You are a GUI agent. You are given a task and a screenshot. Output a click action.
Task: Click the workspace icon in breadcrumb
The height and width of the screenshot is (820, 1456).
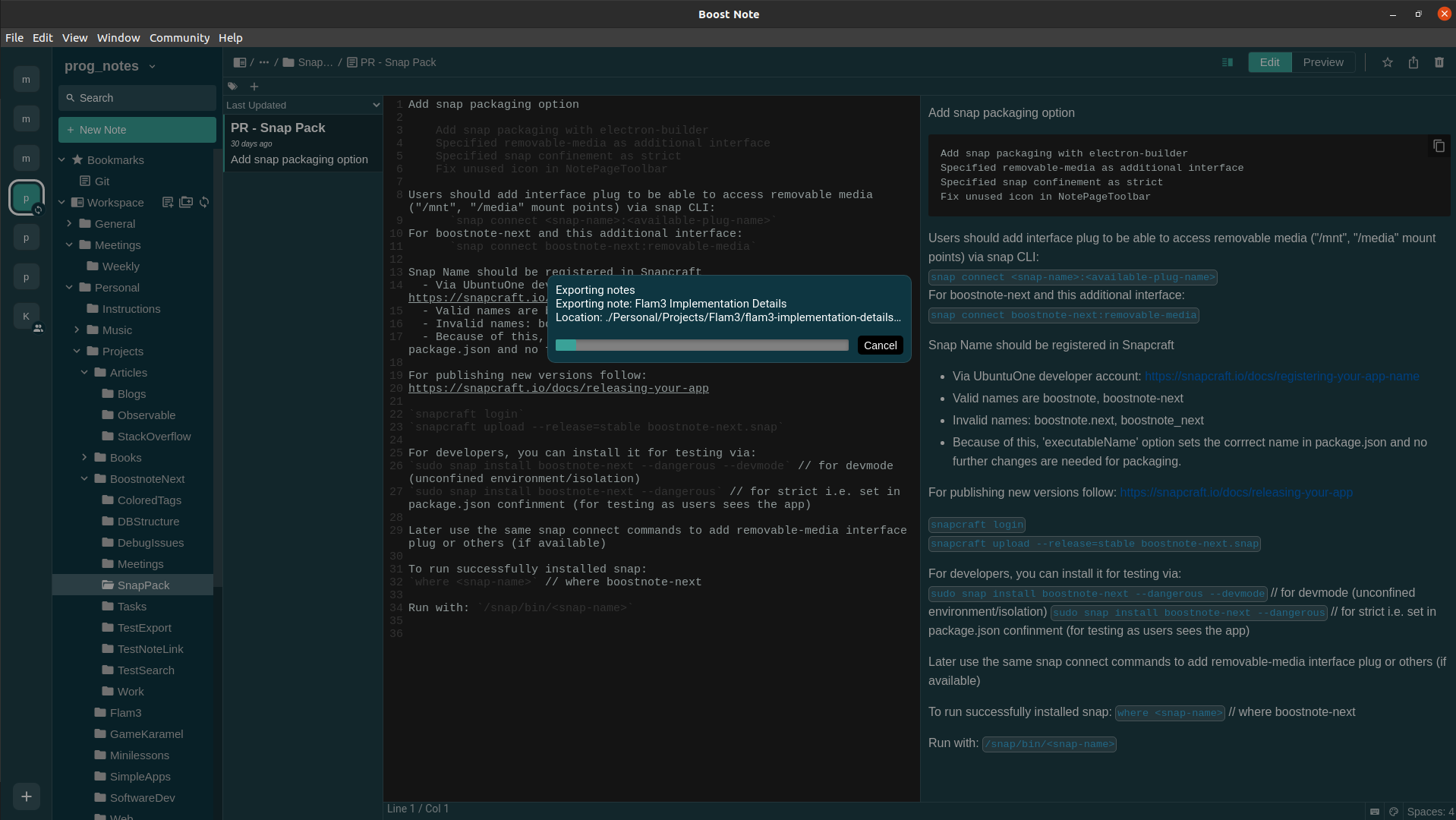(x=240, y=62)
